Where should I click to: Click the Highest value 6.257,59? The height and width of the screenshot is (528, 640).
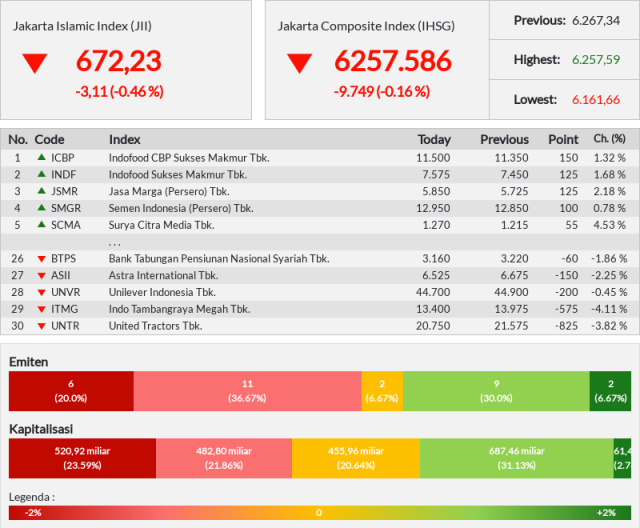point(596,60)
